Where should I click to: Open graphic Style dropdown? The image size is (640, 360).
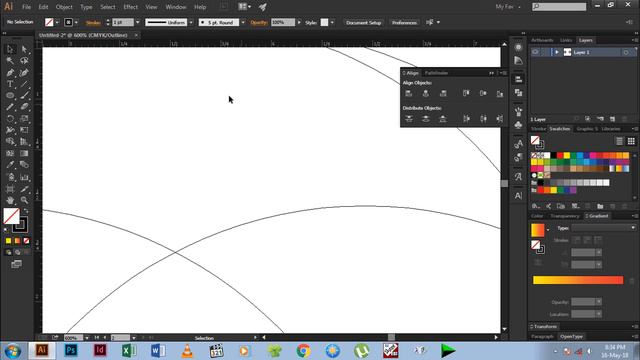point(332,22)
